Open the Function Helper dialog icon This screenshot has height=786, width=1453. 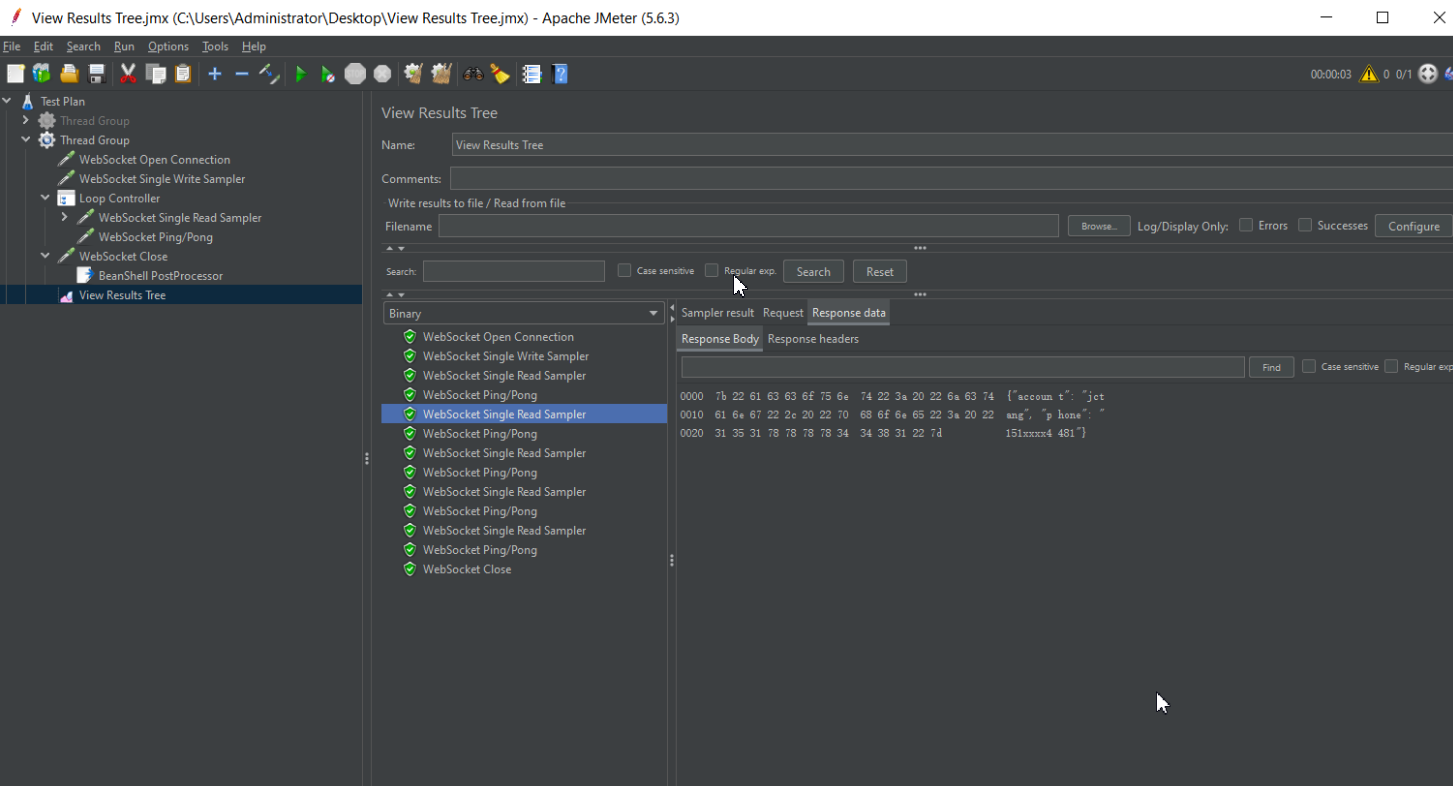coord(531,74)
